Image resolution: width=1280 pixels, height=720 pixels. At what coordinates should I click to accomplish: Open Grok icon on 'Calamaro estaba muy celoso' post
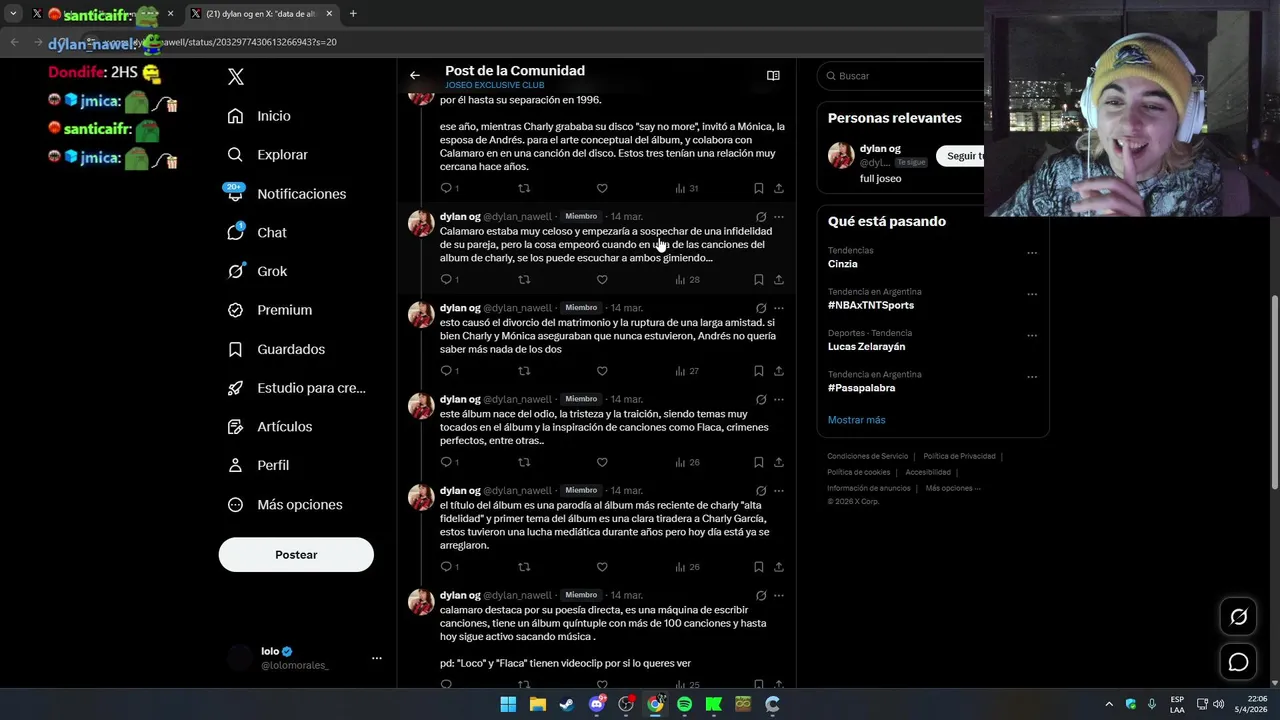point(761,217)
